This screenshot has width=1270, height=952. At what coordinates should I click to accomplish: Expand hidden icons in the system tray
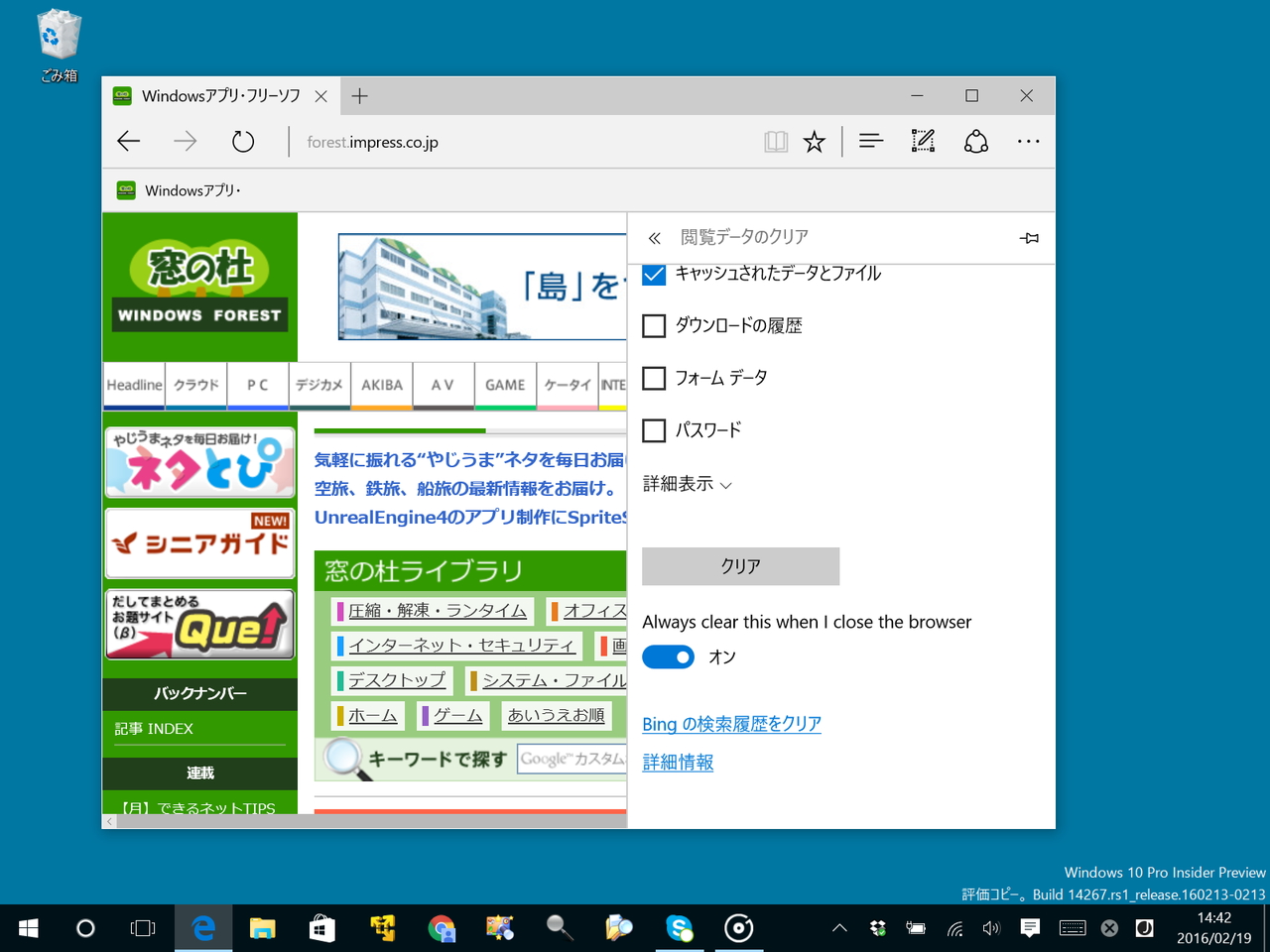[x=838, y=928]
